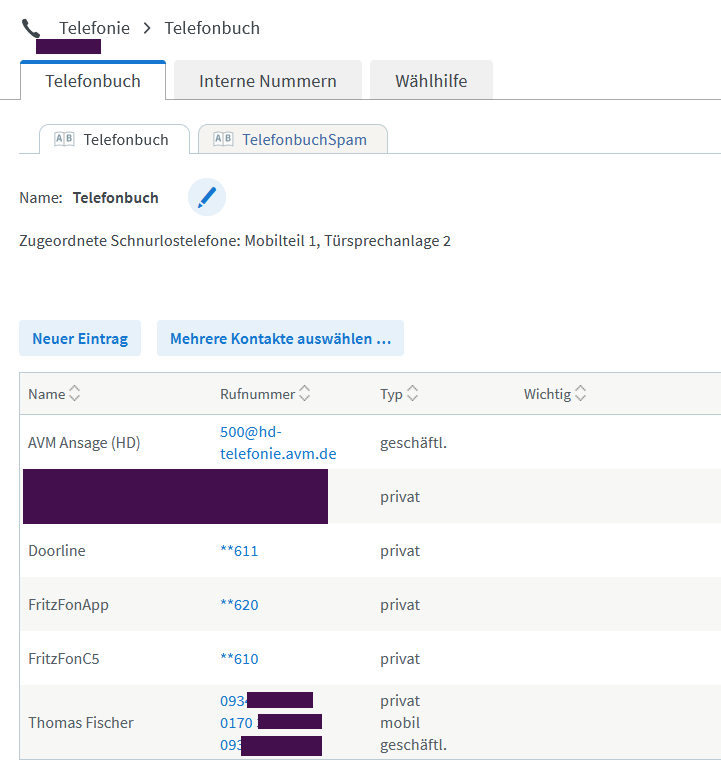Viewport: 721px width, 779px height.
Task: Click the Wichtig column header label
Action: click(547, 394)
